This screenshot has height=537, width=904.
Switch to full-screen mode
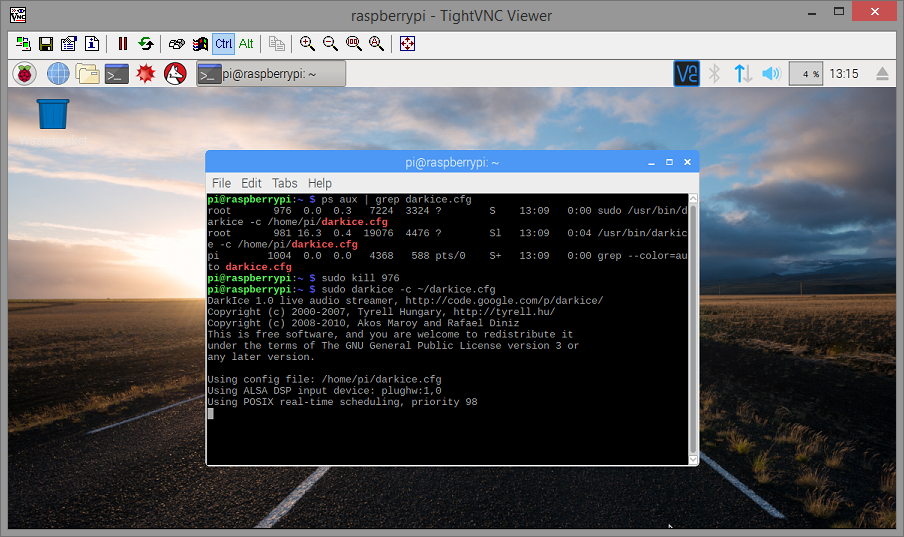(407, 44)
